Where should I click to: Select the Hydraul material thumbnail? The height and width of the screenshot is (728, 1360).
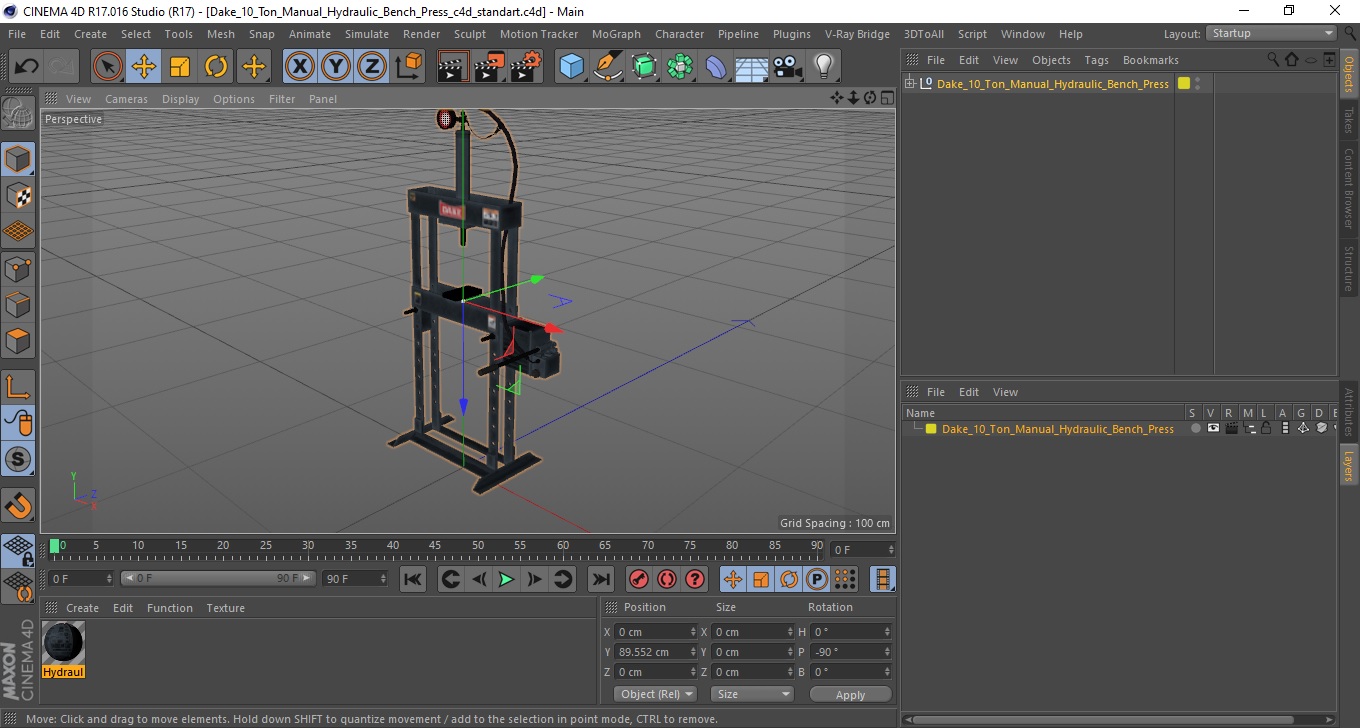63,643
